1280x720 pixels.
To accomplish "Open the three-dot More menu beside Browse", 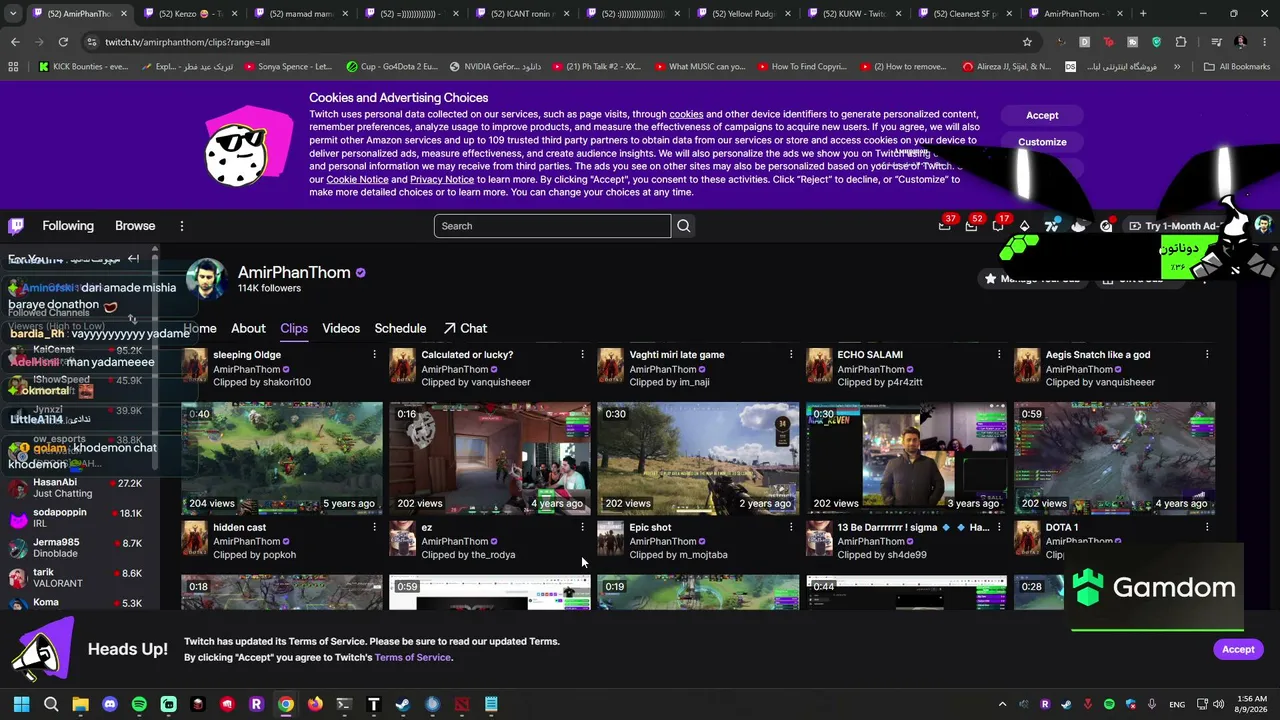I will 182,226.
